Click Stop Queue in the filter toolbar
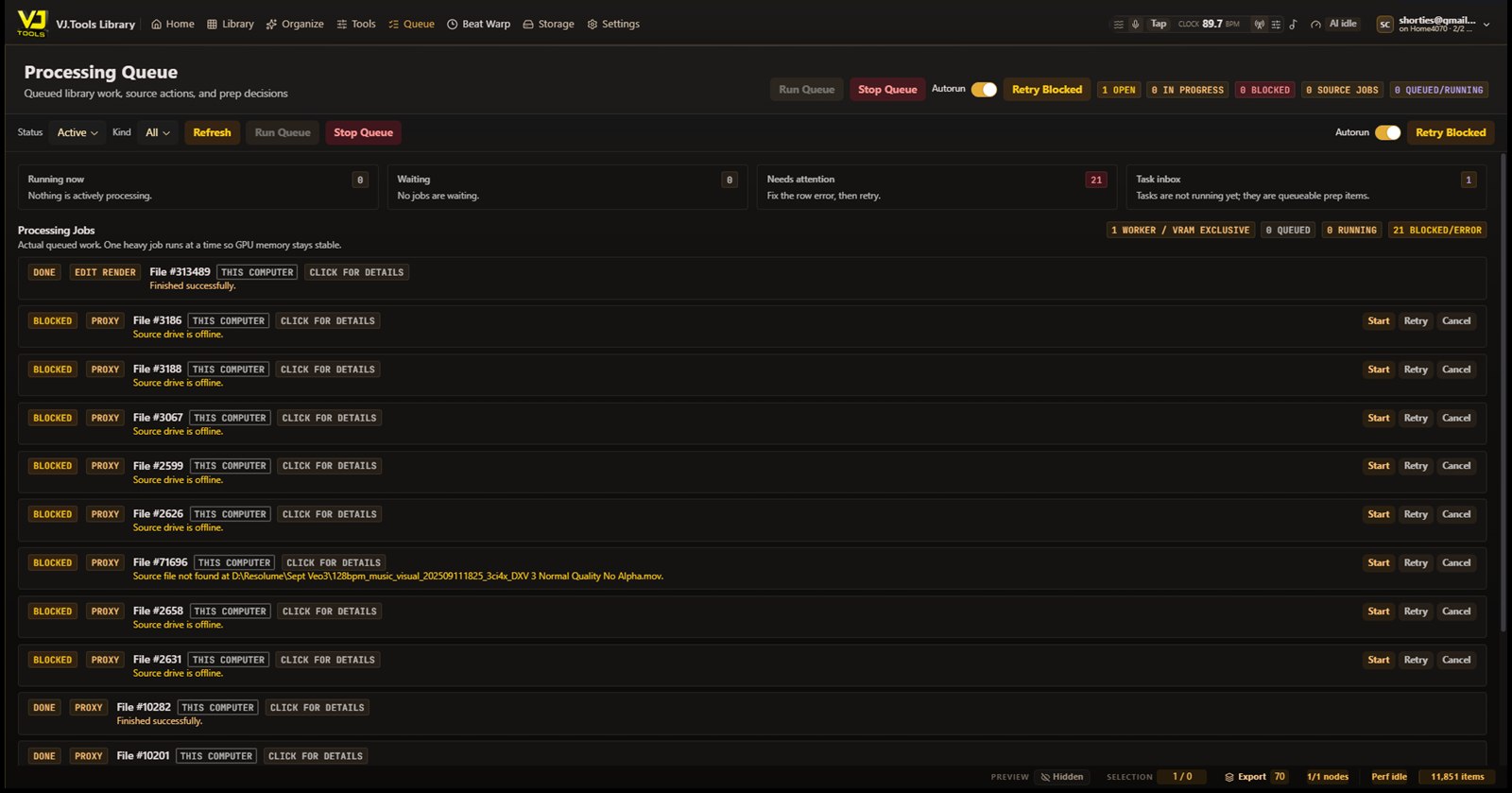The image size is (1512, 793). 363,132
